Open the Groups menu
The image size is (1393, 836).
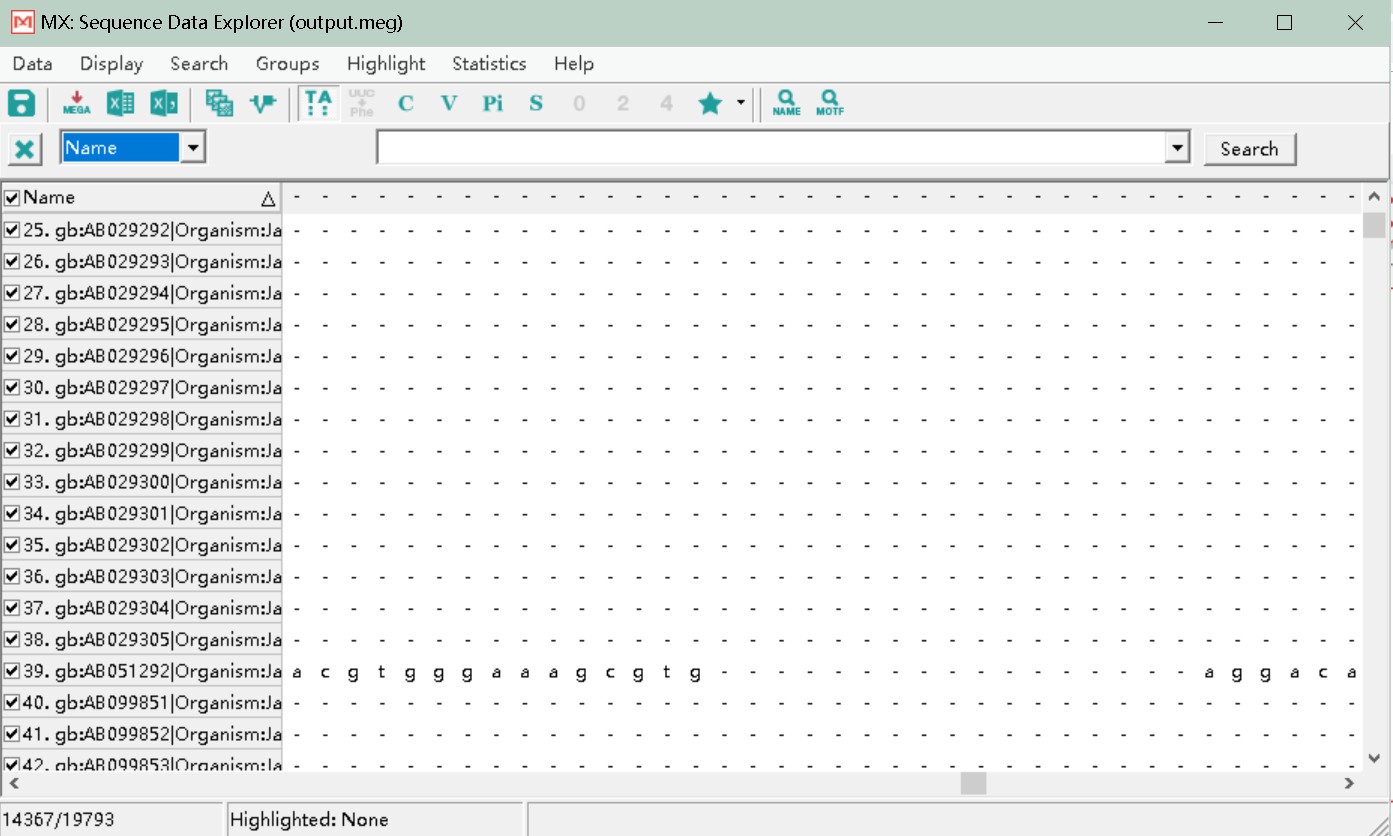tap(288, 64)
